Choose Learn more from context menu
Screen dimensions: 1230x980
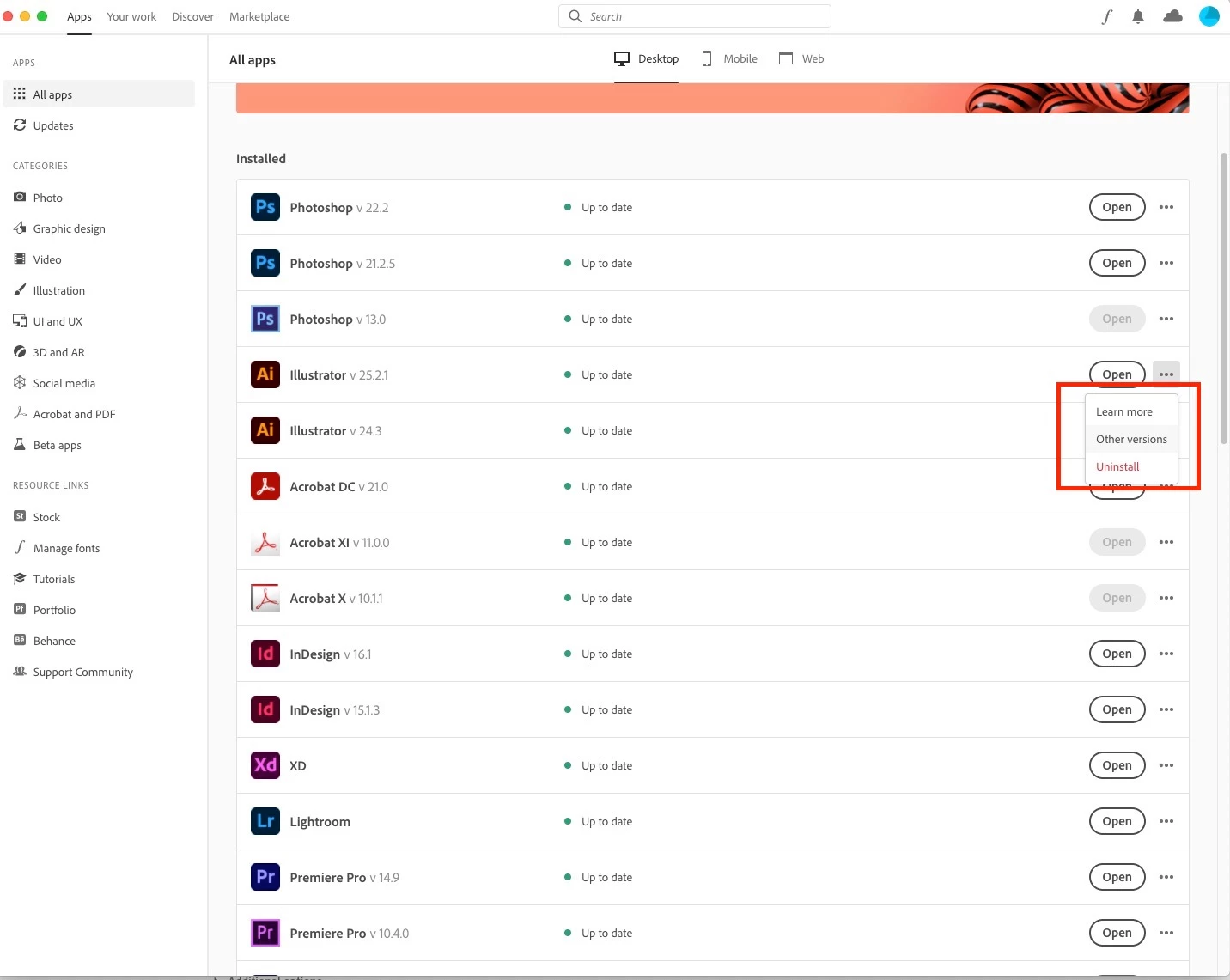pos(1131,411)
